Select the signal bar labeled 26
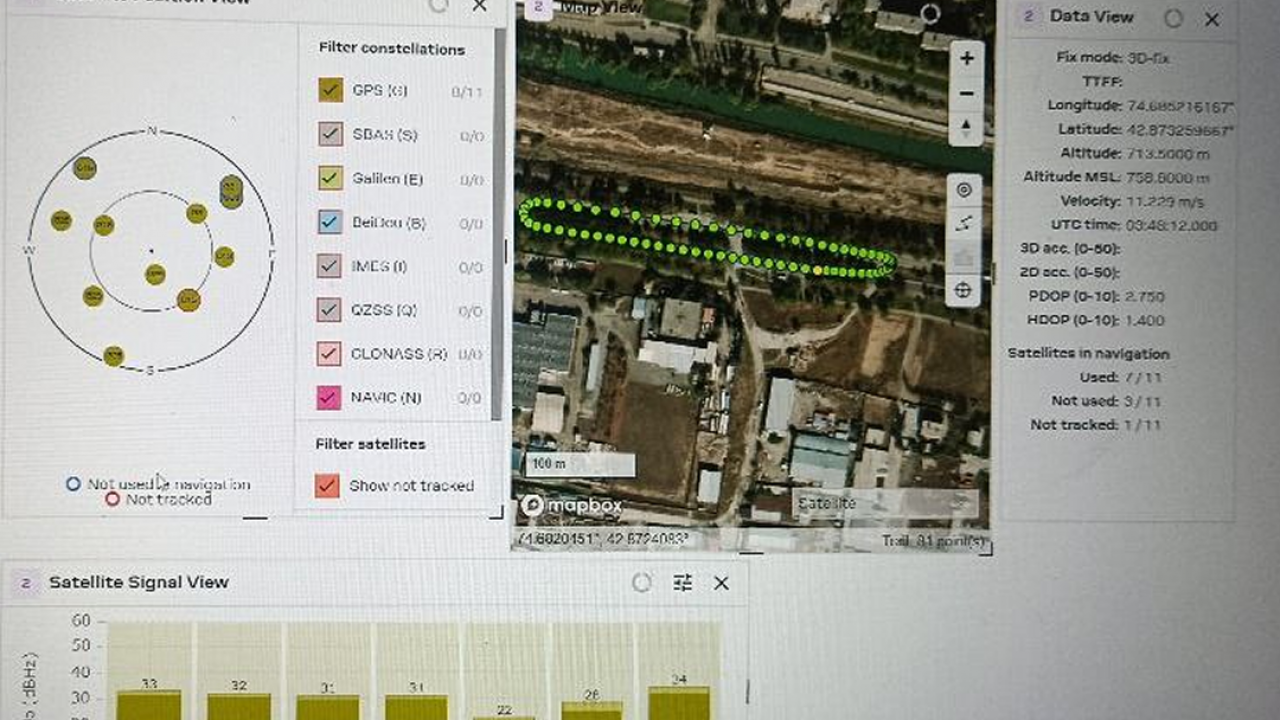The width and height of the screenshot is (1280, 720). (592, 710)
